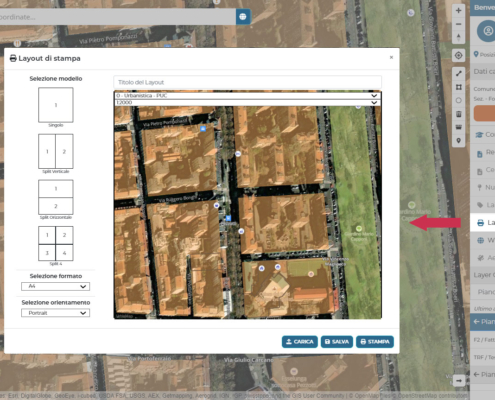
Task: Choose the Split Orizzontale layout model
Action: click(x=56, y=197)
